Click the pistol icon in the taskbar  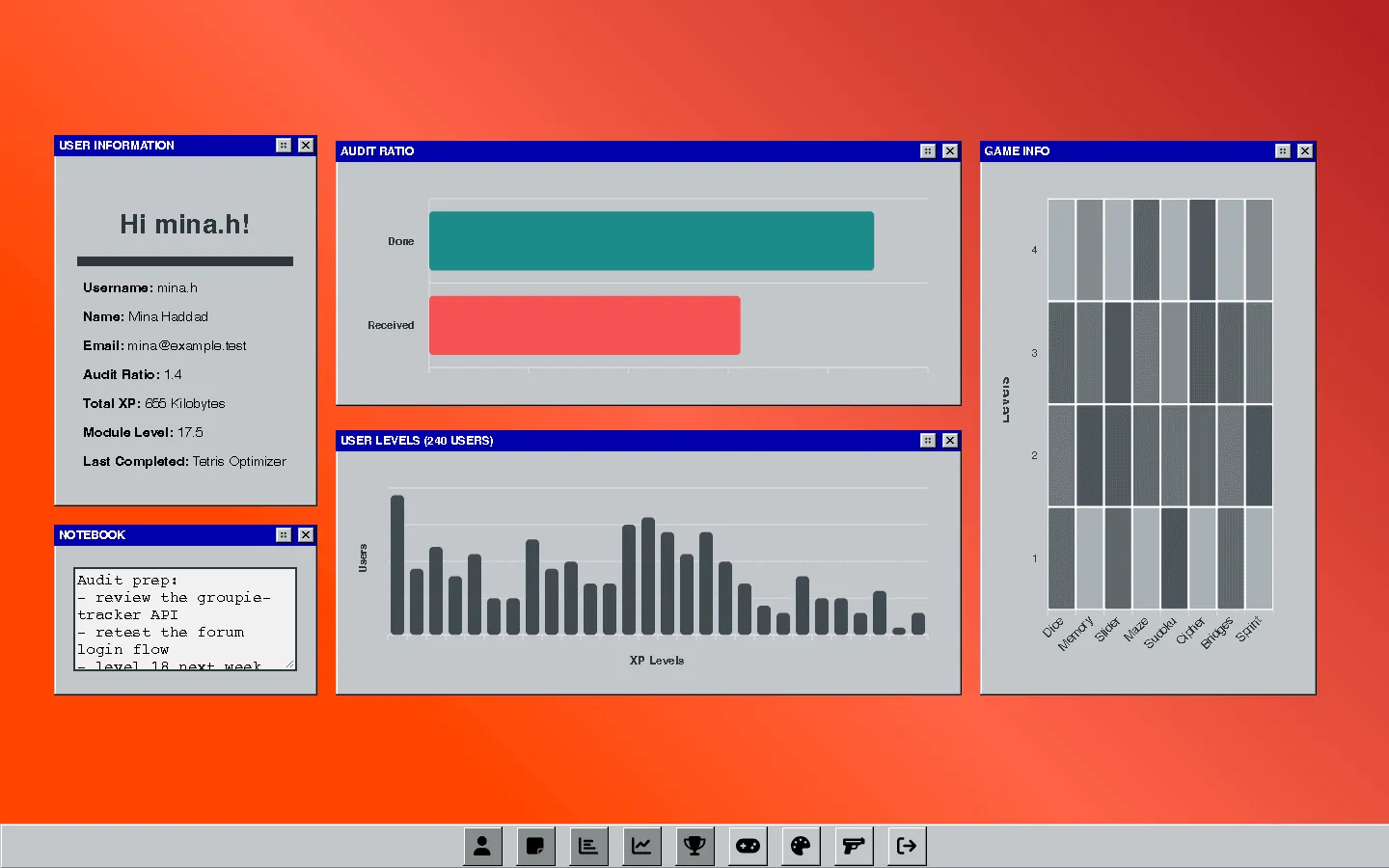click(854, 846)
